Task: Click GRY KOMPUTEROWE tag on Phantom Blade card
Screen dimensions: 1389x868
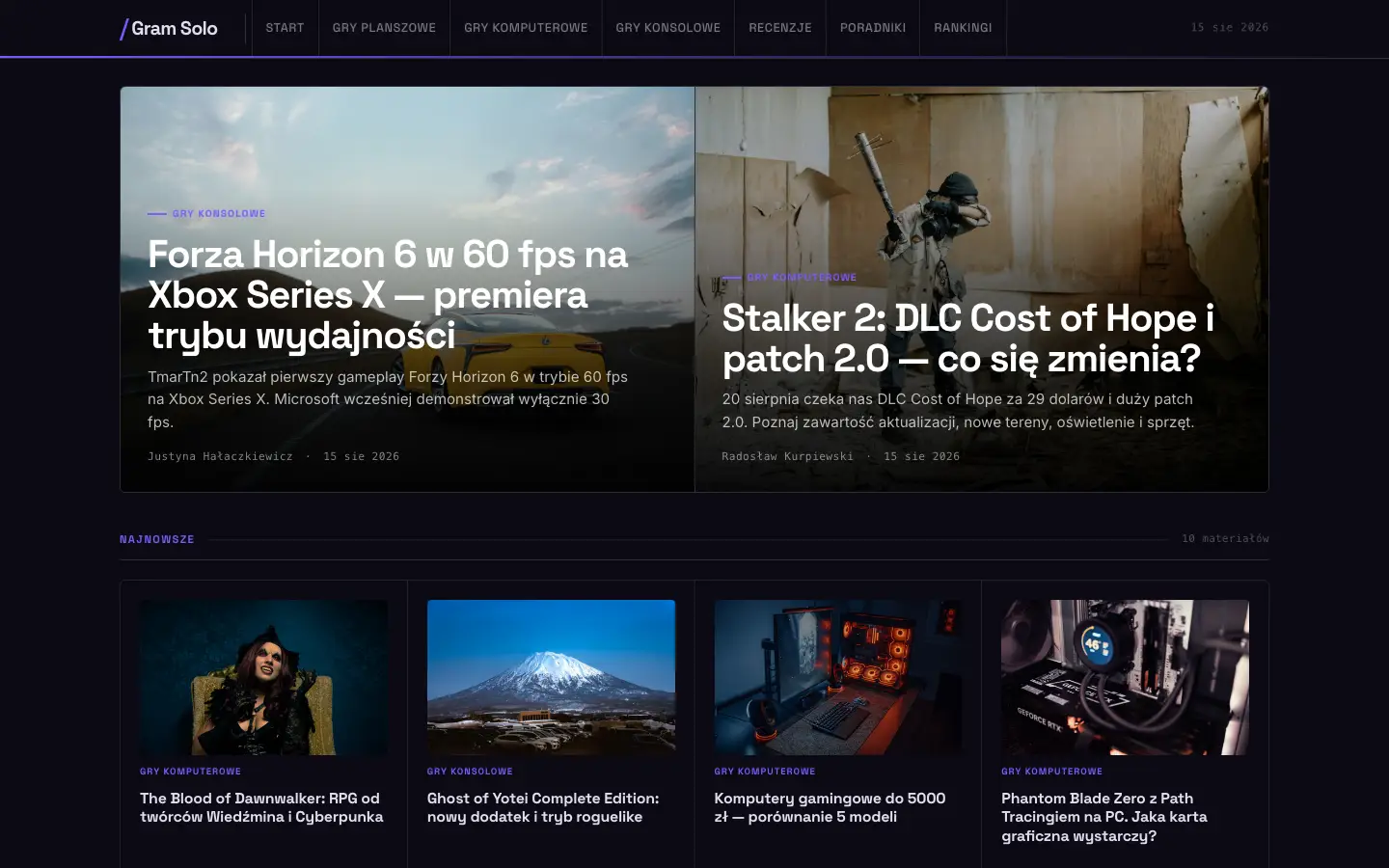Action: coord(1051,772)
